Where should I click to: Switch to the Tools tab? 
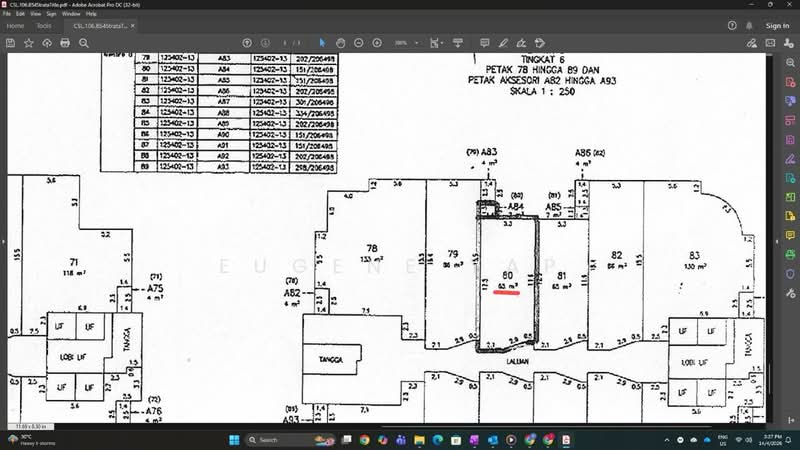coord(43,26)
